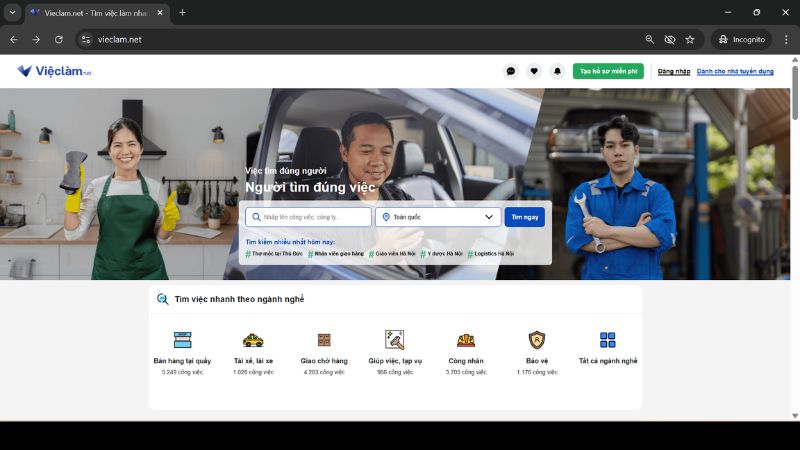Click the scrollbar down arrow

point(795,416)
